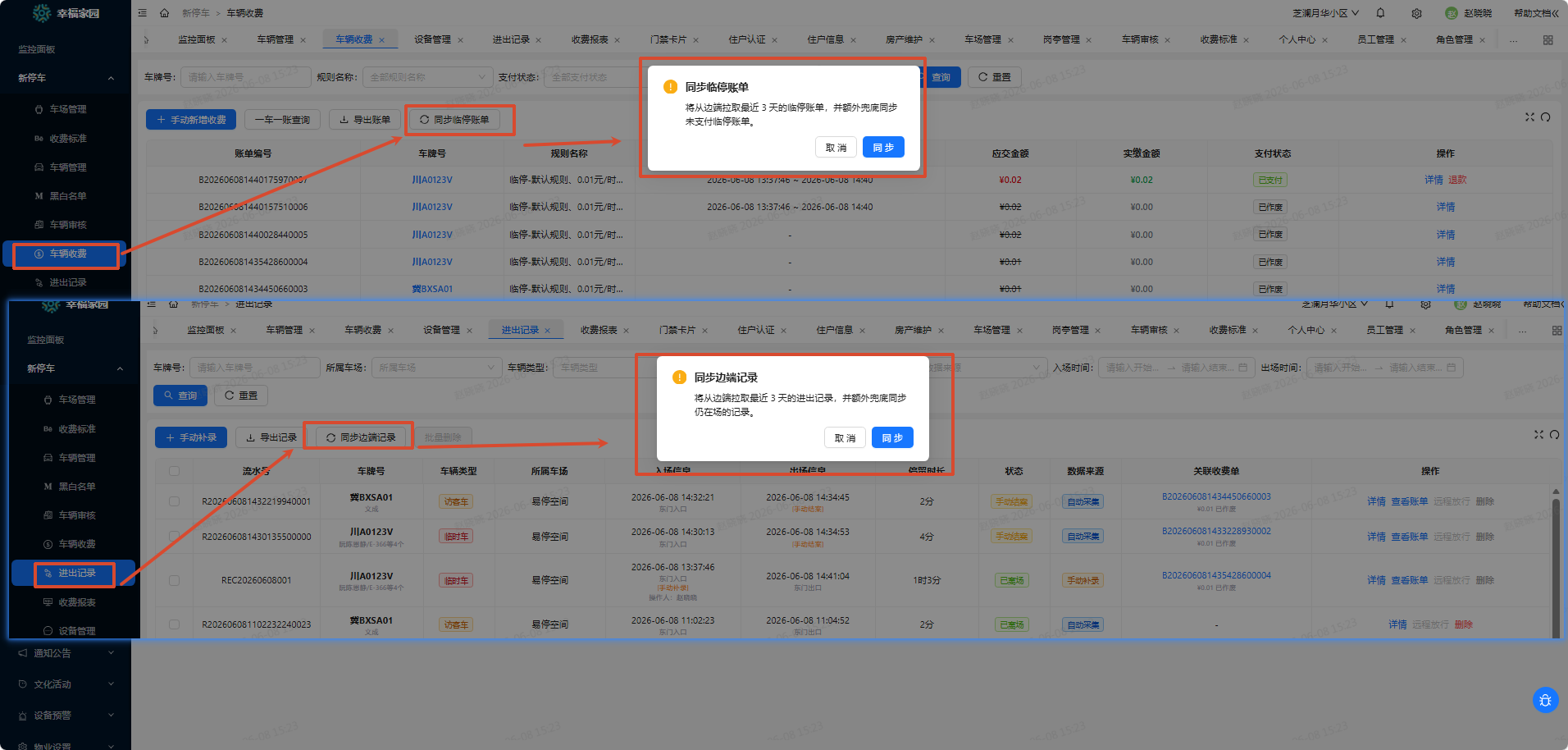Close the 设备管理 tab on 车辆收费 page
Screen dimensions: 1568x750
[460, 40]
